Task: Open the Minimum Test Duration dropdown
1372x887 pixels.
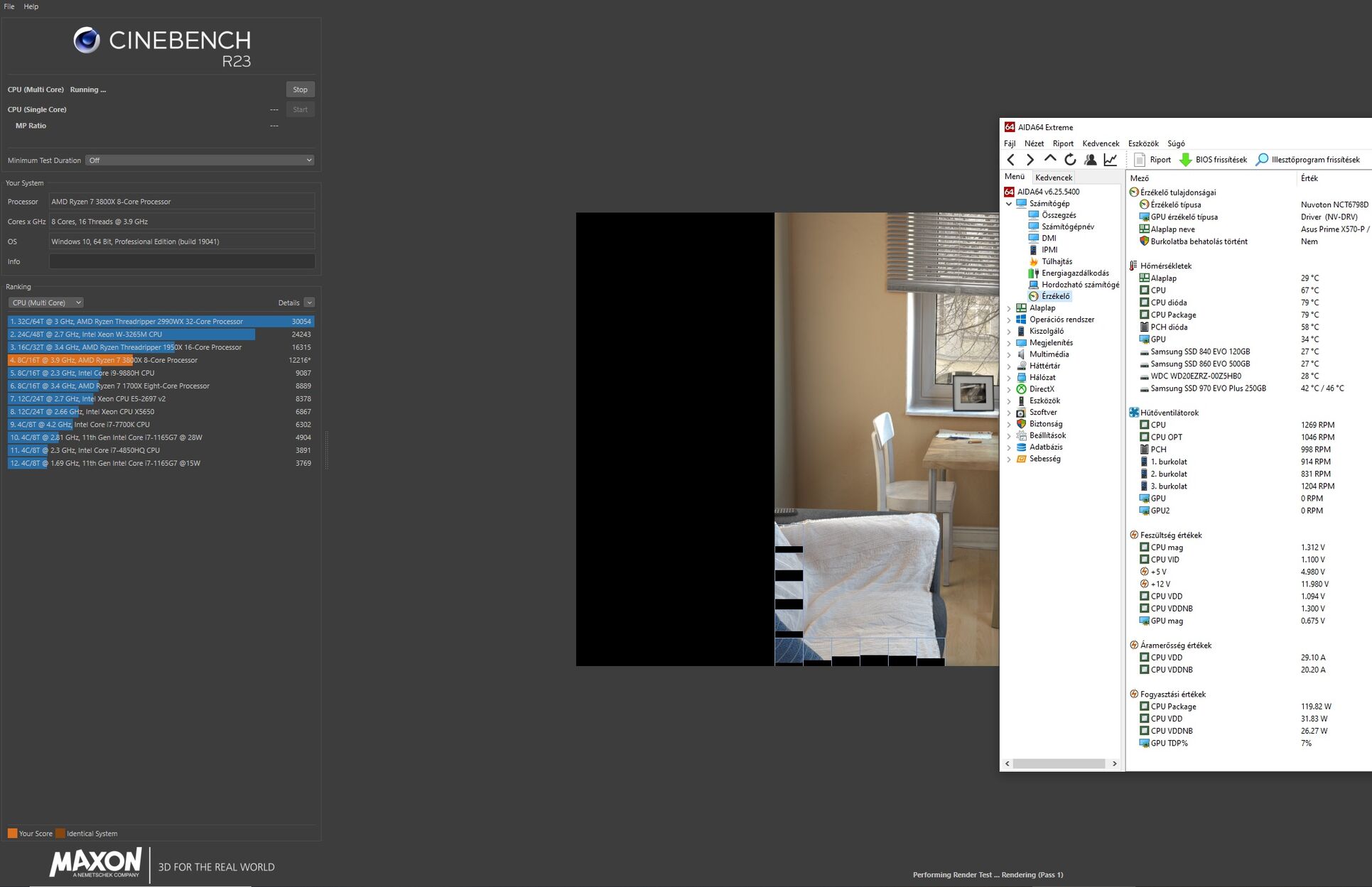Action: pyautogui.click(x=199, y=160)
